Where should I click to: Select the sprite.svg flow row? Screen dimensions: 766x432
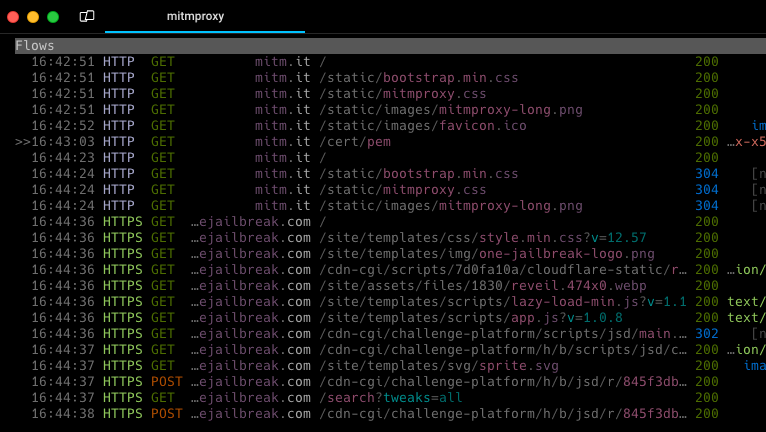(x=390, y=366)
